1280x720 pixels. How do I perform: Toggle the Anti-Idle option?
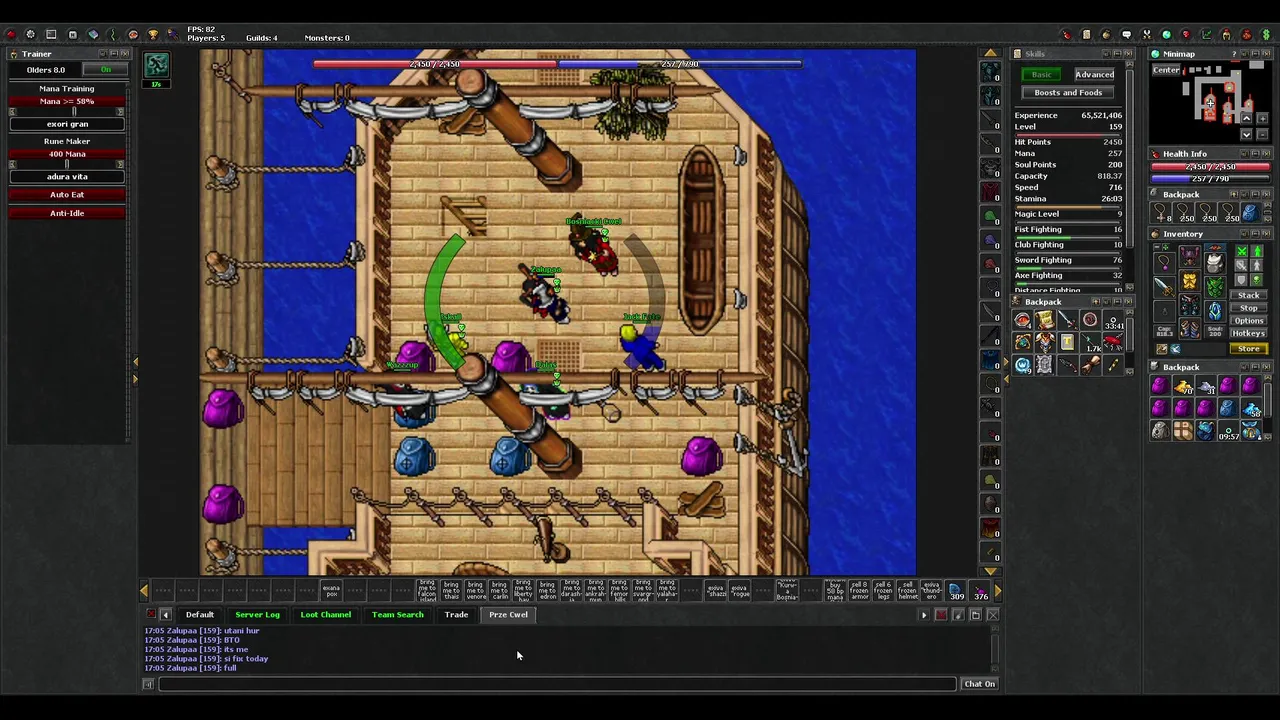(67, 213)
